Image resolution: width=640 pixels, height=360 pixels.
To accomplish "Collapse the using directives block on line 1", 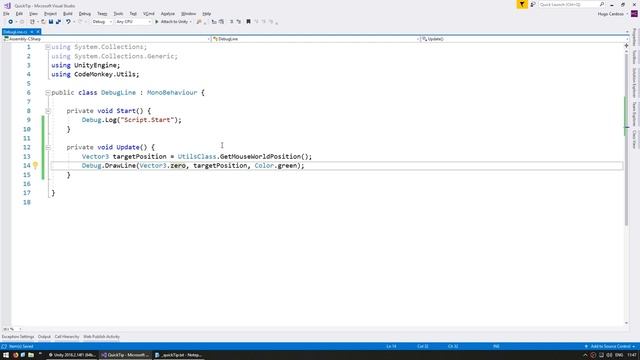I will click(48, 47).
